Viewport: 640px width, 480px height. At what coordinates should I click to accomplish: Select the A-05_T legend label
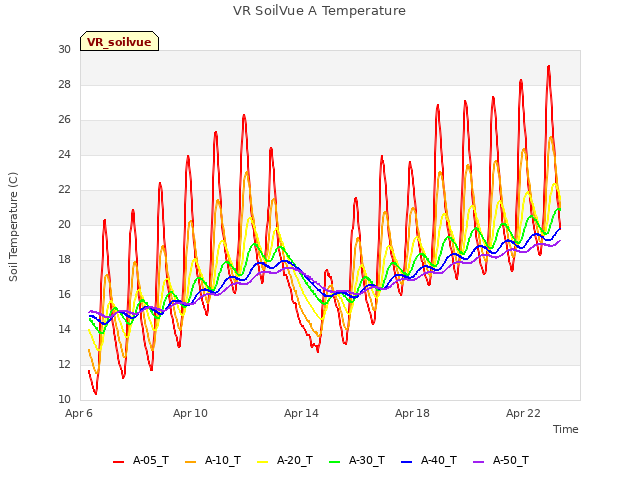(151, 460)
